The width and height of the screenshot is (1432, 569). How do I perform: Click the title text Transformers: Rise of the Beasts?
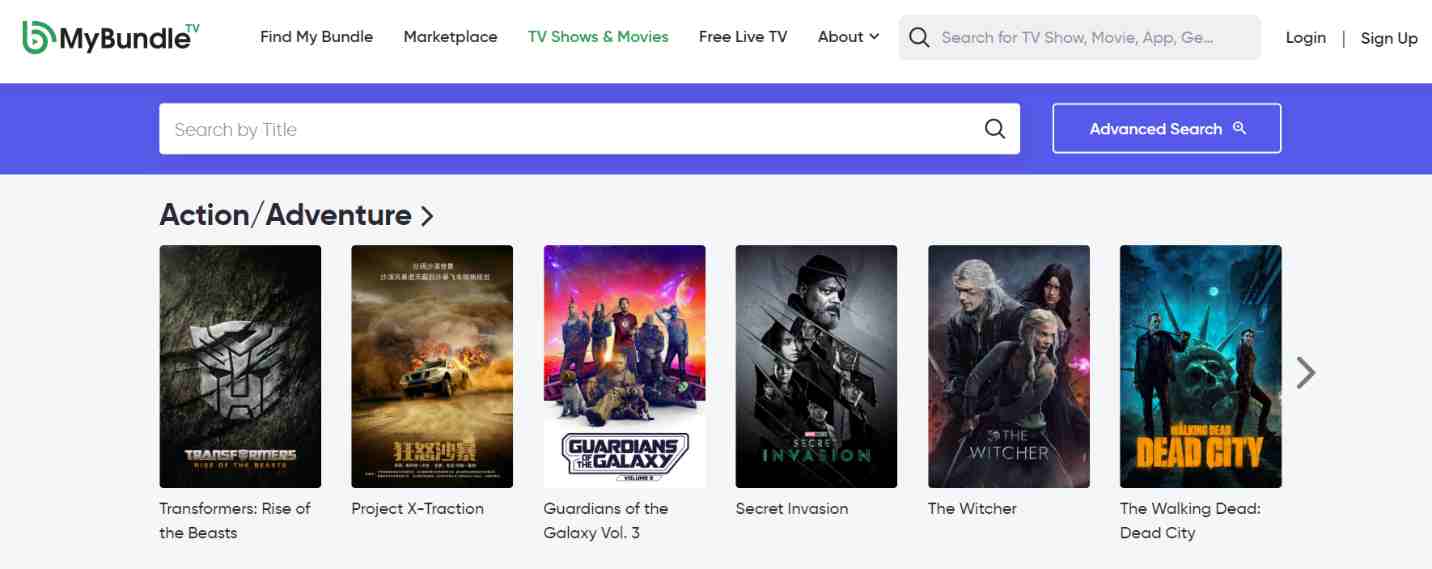coord(235,520)
